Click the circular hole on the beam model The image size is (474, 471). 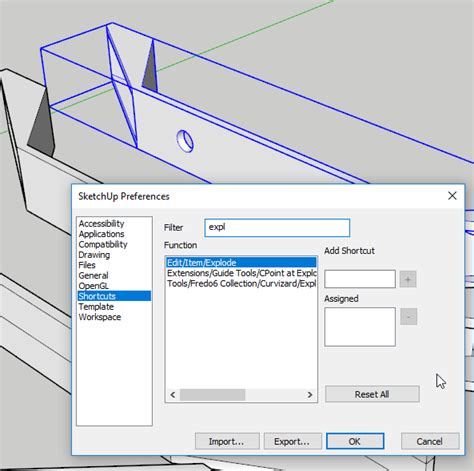tap(185, 141)
